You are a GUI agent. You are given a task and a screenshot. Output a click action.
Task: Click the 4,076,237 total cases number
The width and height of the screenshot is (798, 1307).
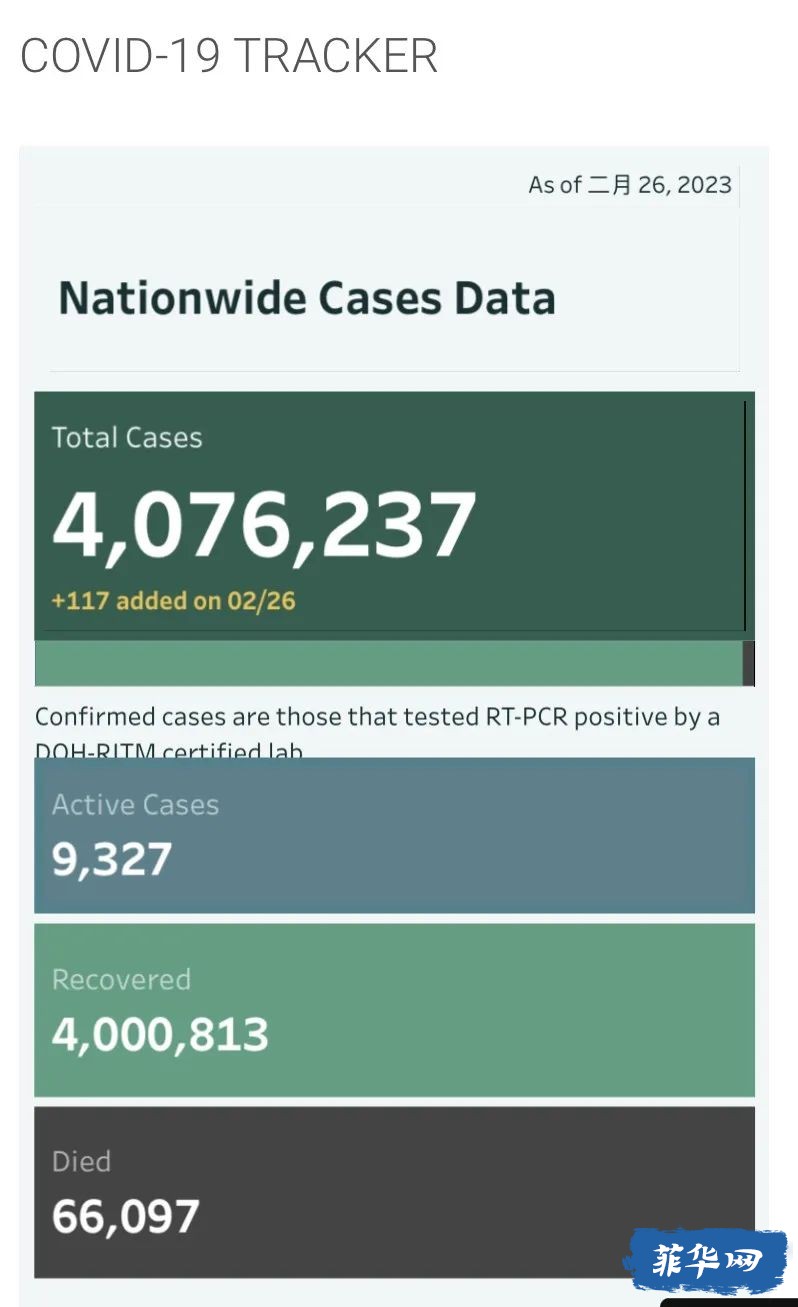[x=264, y=524]
